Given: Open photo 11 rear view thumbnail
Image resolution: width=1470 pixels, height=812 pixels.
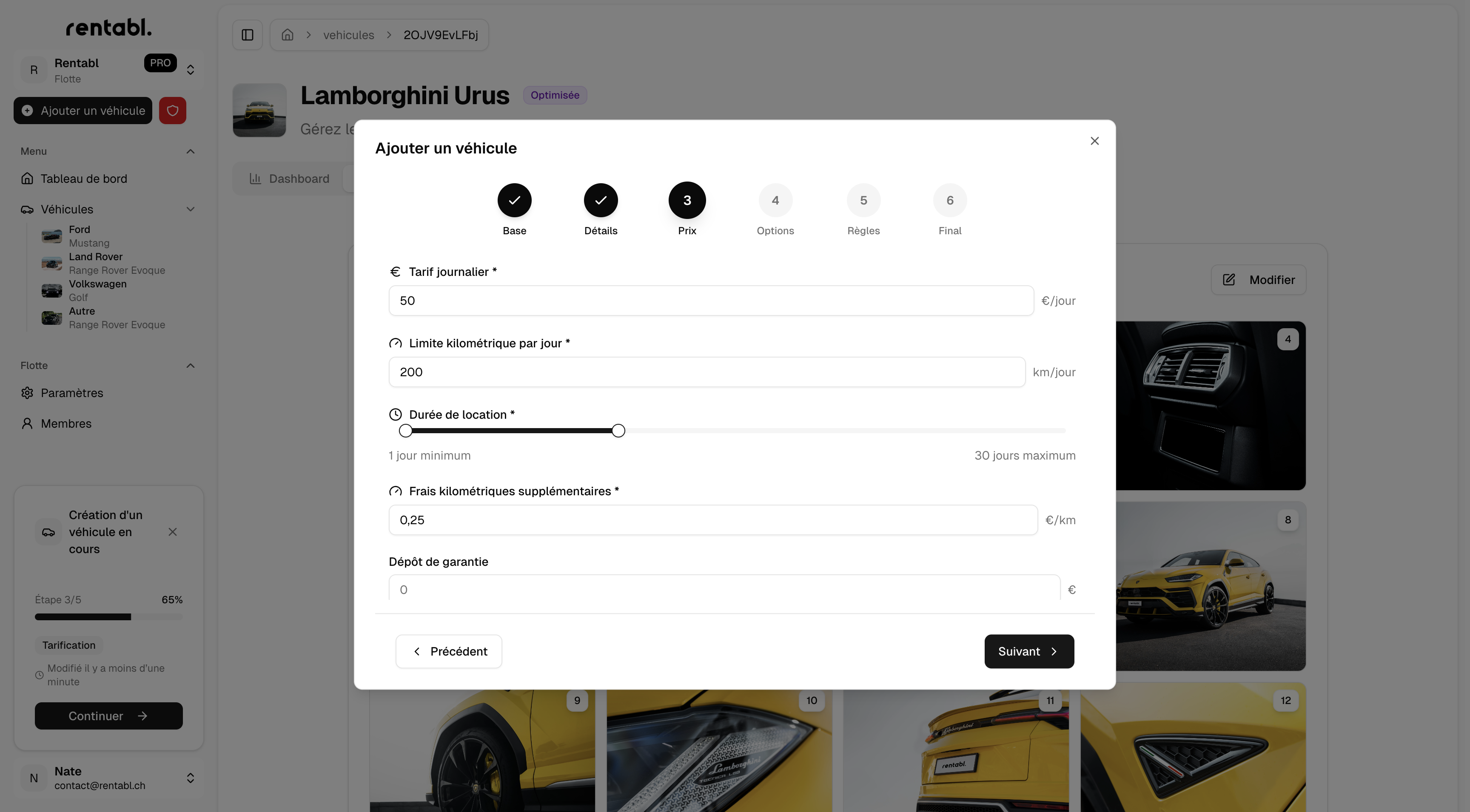Looking at the screenshot, I should click(956, 750).
